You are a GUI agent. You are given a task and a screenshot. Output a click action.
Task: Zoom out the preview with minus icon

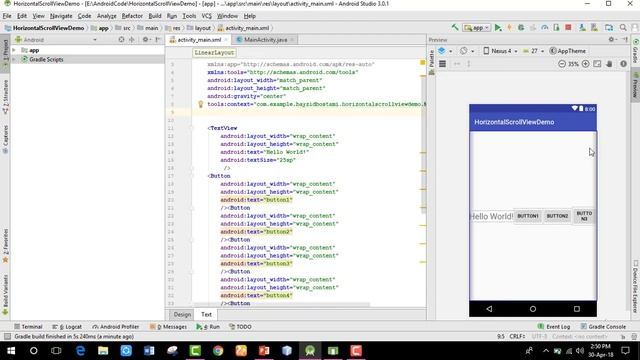(562, 64)
